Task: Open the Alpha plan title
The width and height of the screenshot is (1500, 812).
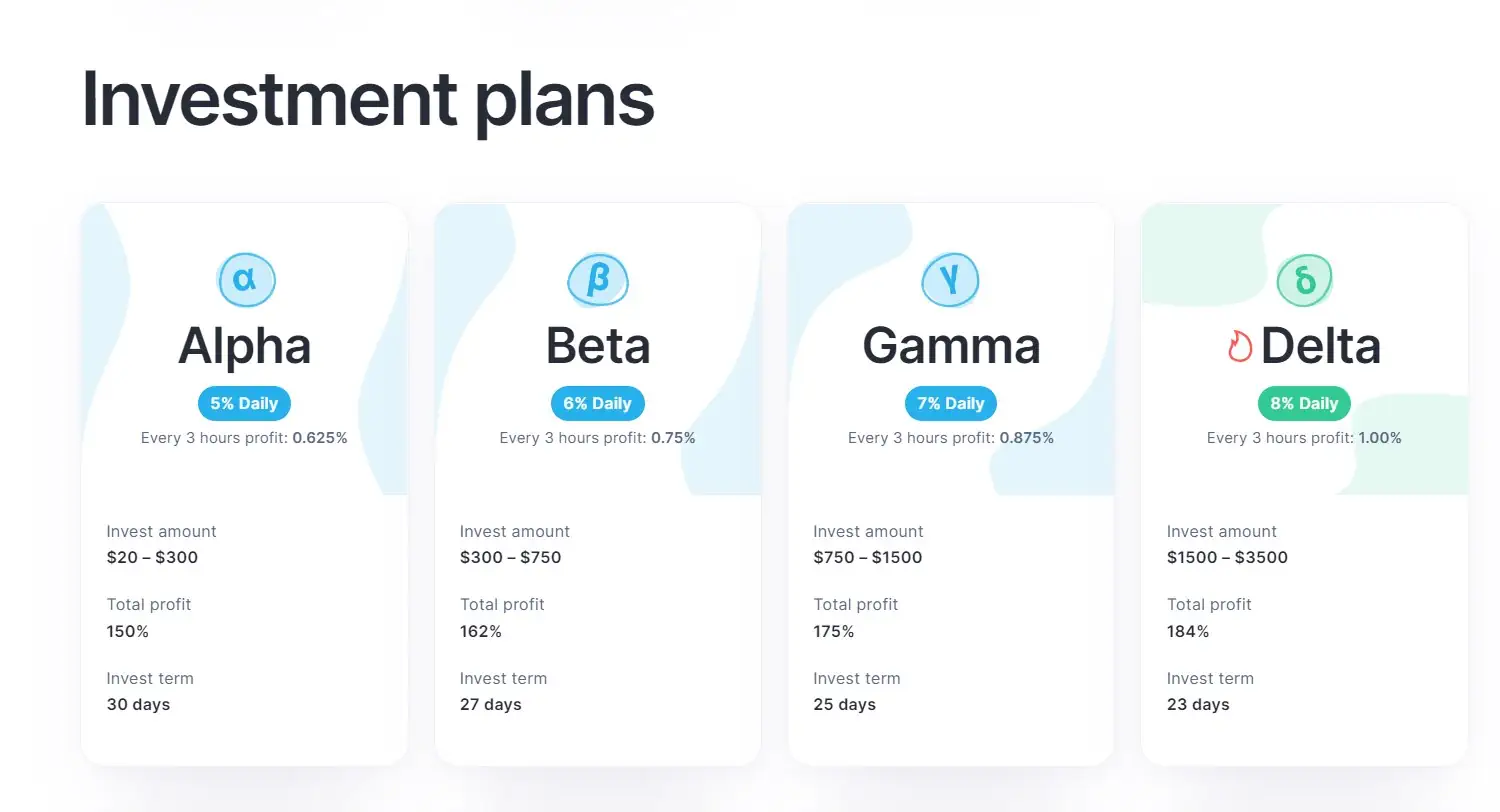Action: point(245,346)
